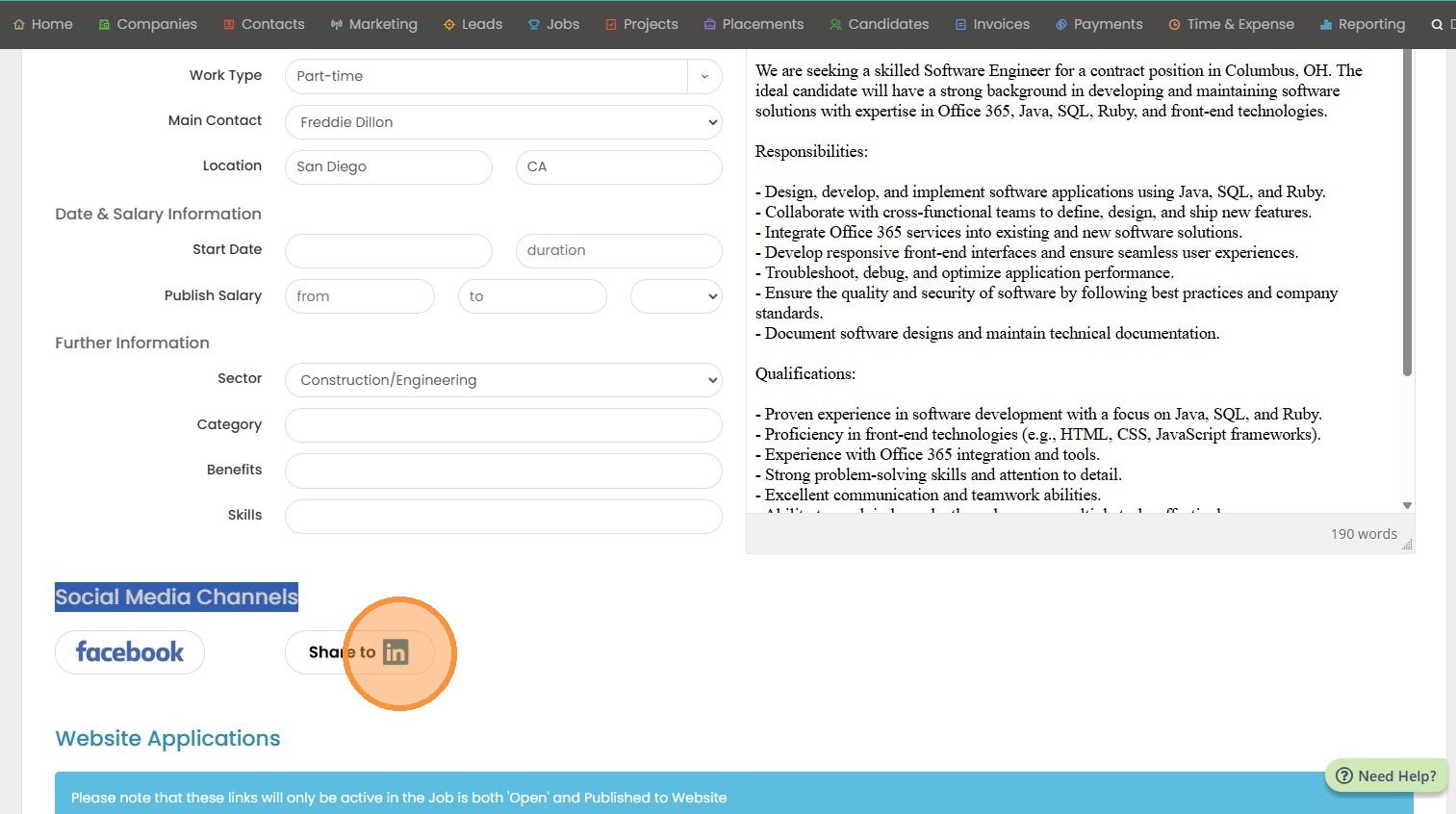The image size is (1456, 814).
Task: Focus the Skills input field
Action: pyautogui.click(x=503, y=517)
